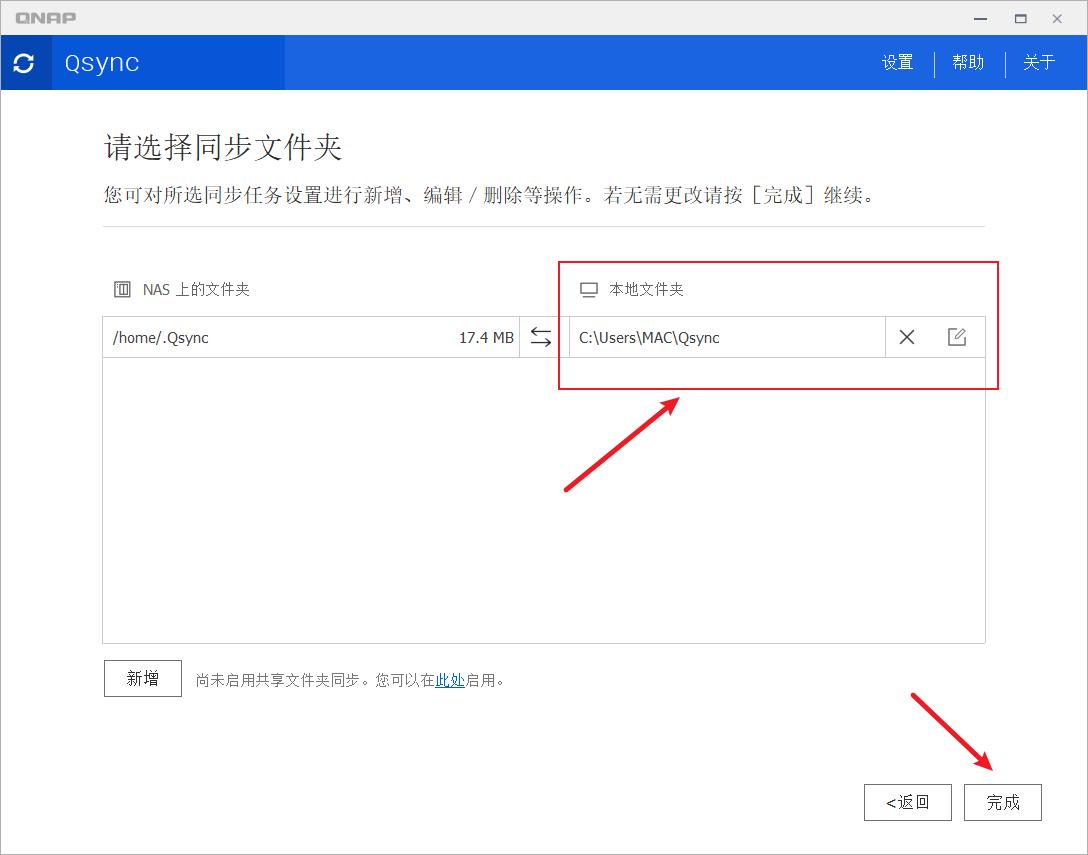1088x855 pixels.
Task: Open the edit icon for the local folder path
Action: [x=957, y=337]
